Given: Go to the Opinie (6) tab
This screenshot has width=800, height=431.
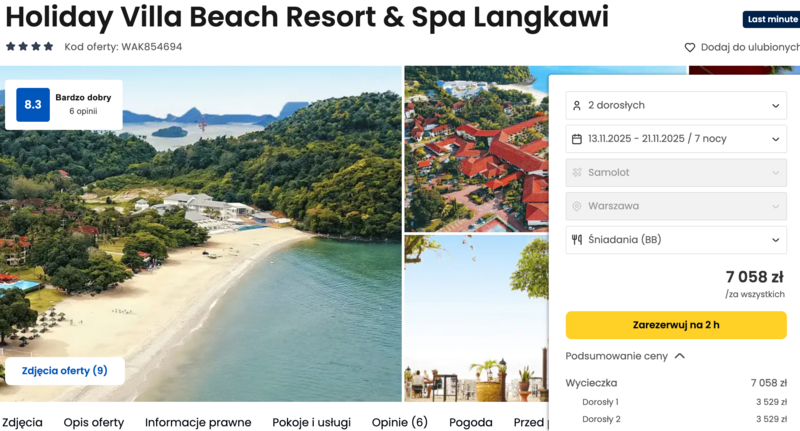Looking at the screenshot, I should tap(399, 422).
